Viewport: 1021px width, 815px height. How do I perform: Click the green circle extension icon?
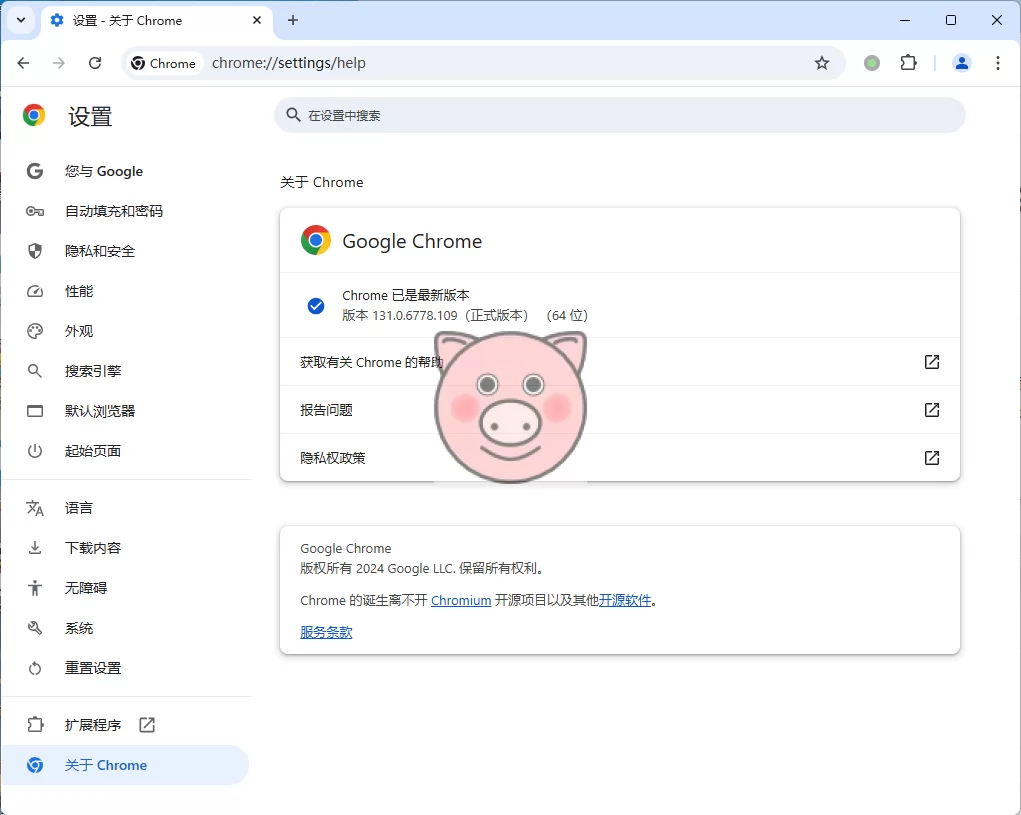coord(872,63)
